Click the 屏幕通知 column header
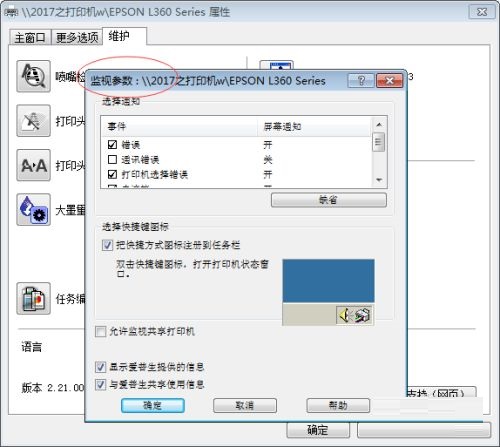Viewport: 500px width, 447px height. pyautogui.click(x=314, y=127)
